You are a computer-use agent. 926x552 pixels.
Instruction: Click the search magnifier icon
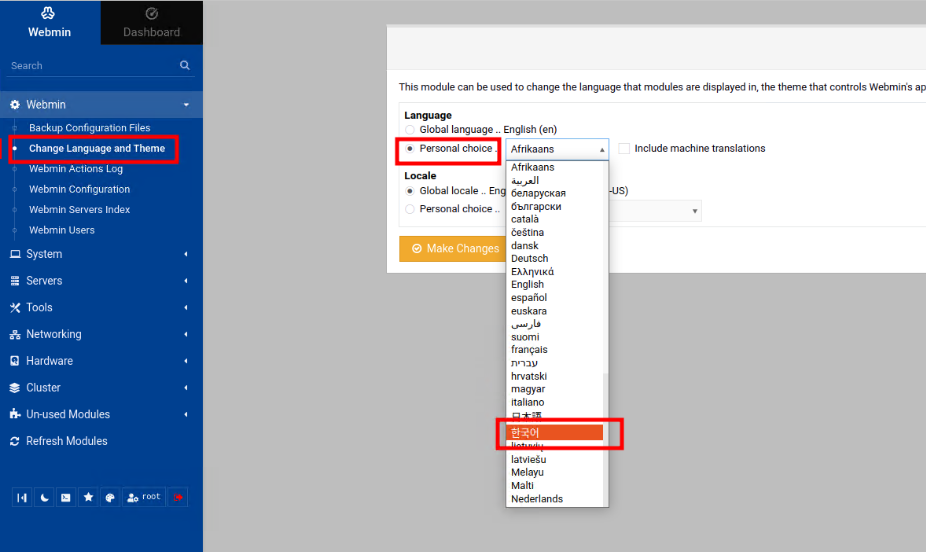coord(185,66)
